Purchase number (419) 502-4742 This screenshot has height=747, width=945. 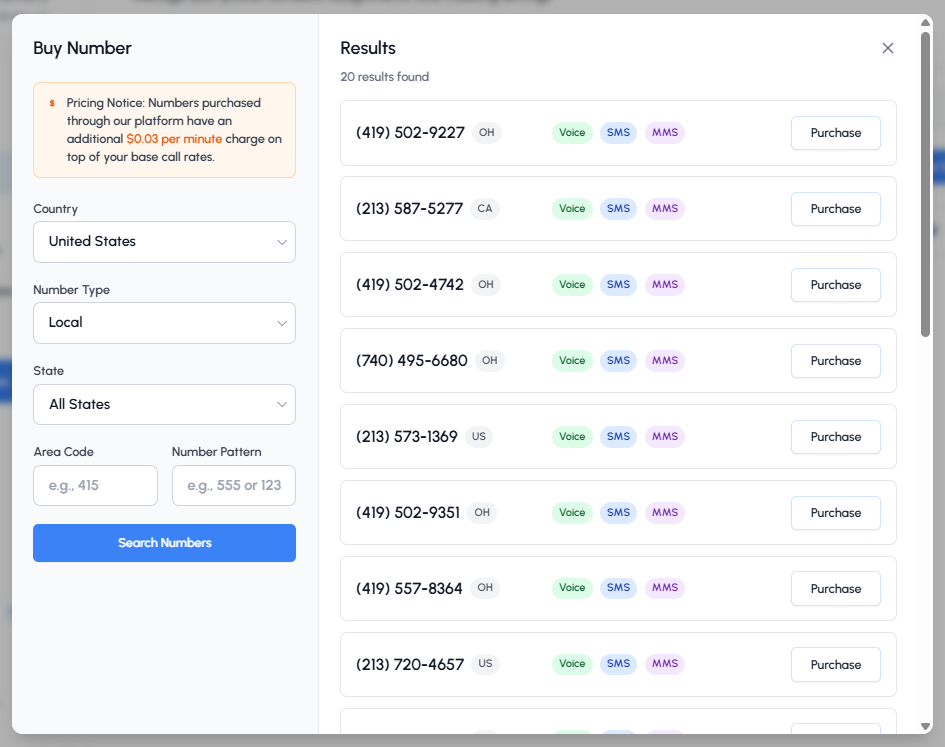[835, 285]
